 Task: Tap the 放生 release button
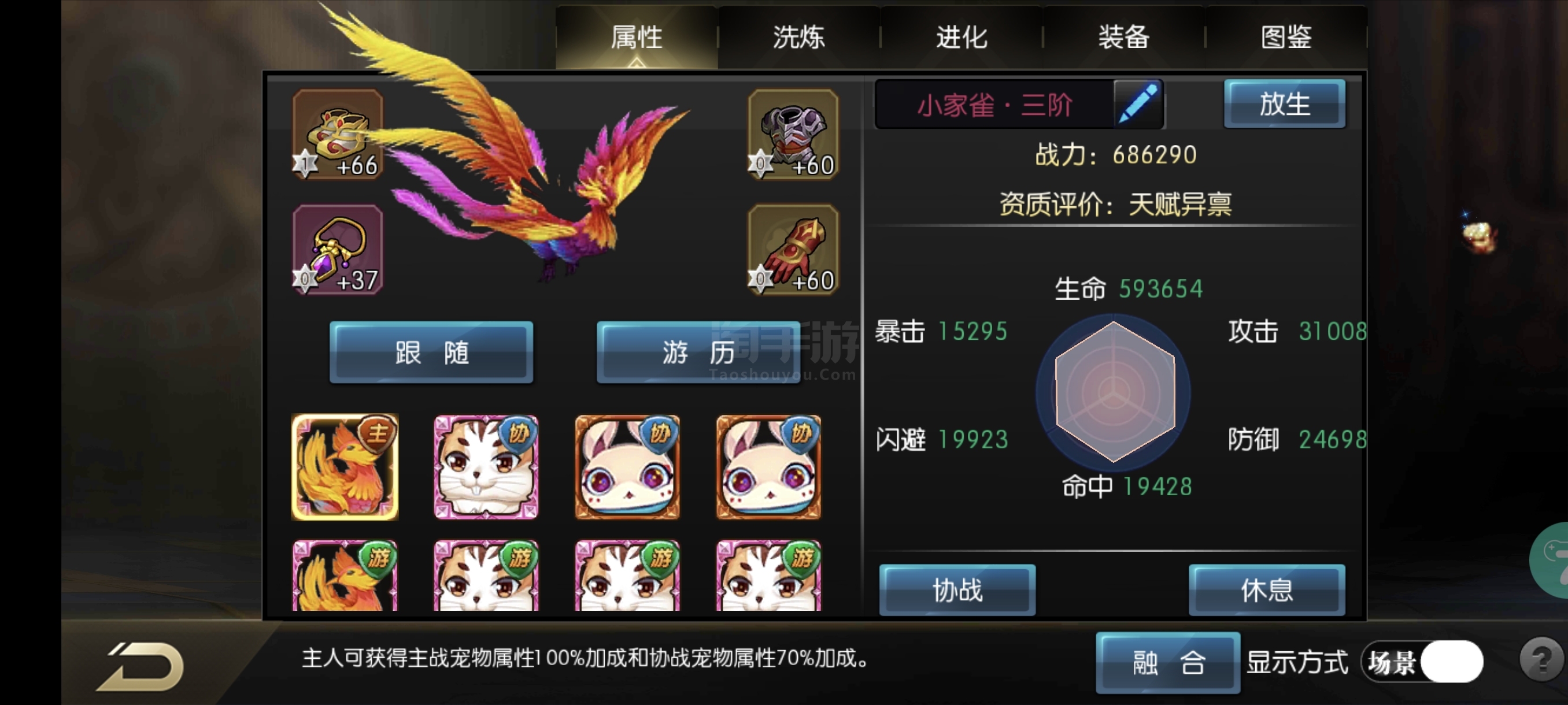1285,104
